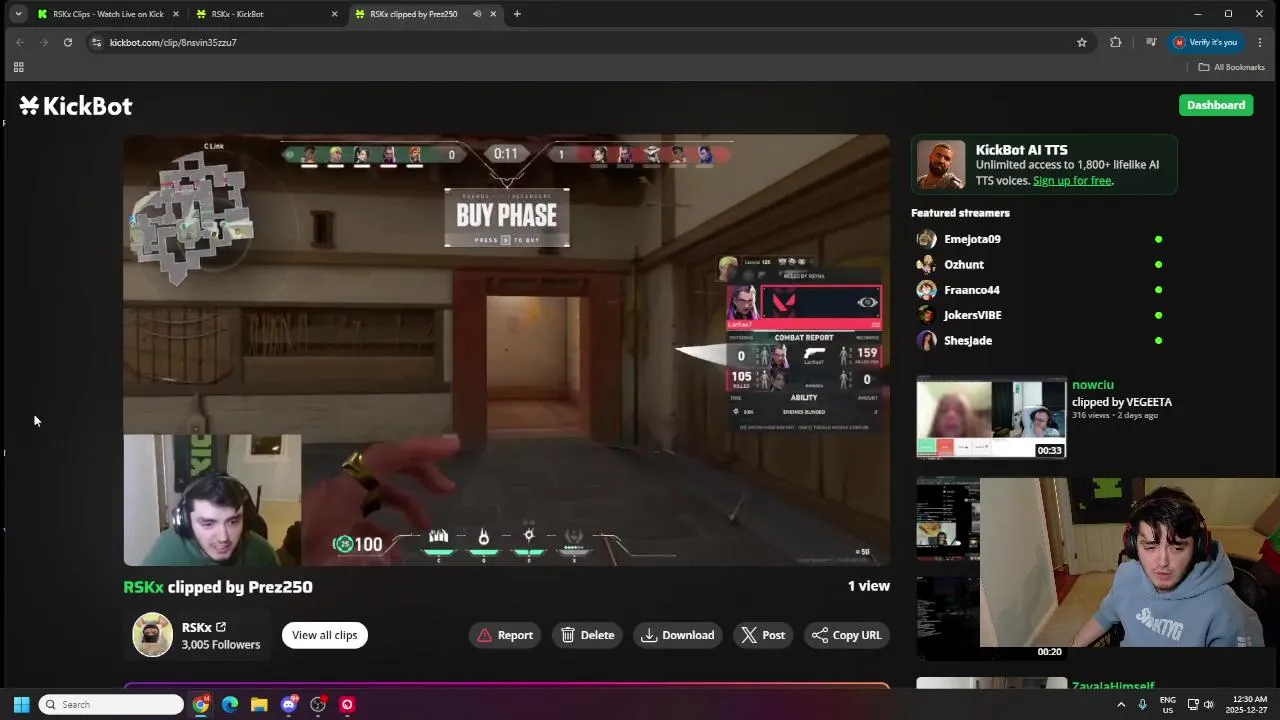Open the Chrome three-dot menu
The width and height of the screenshot is (1280, 720).
tap(1260, 42)
